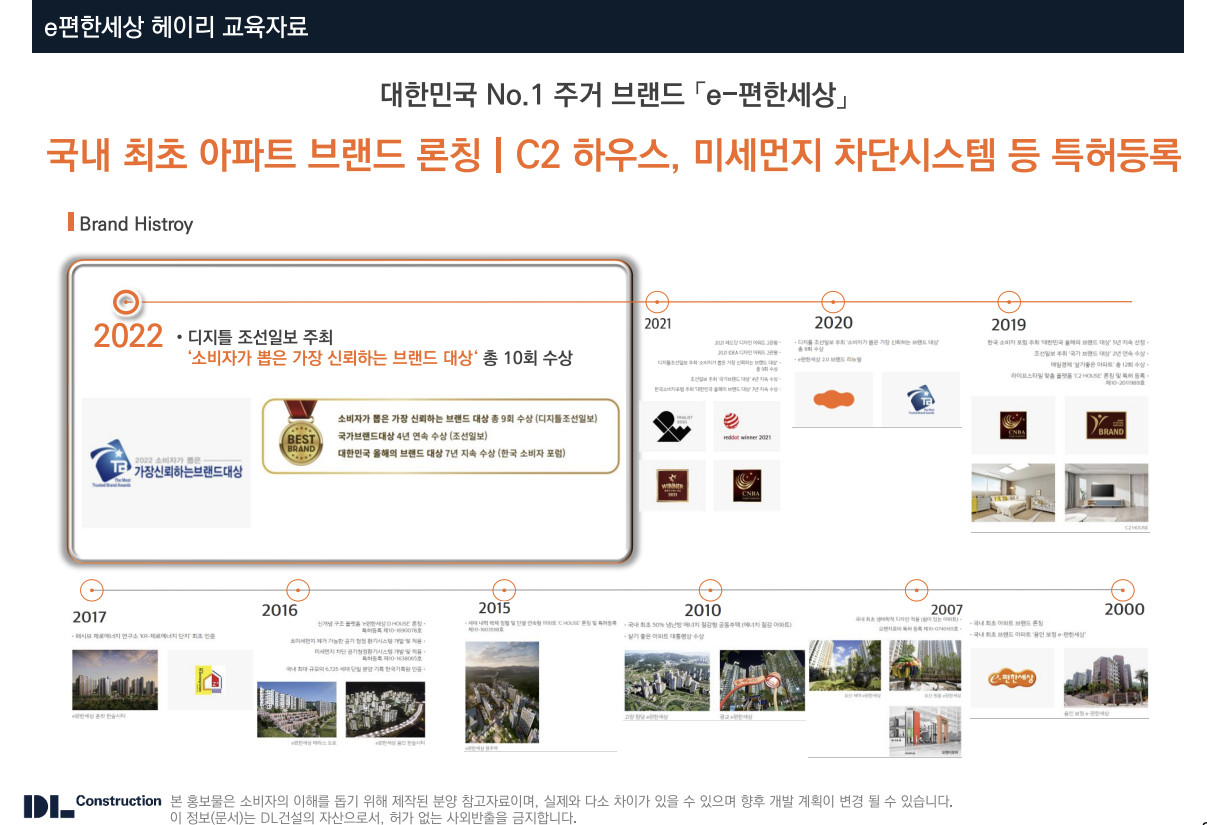Open the night aerial complex photo under 2016
The image size is (1207, 825).
[x=385, y=709]
